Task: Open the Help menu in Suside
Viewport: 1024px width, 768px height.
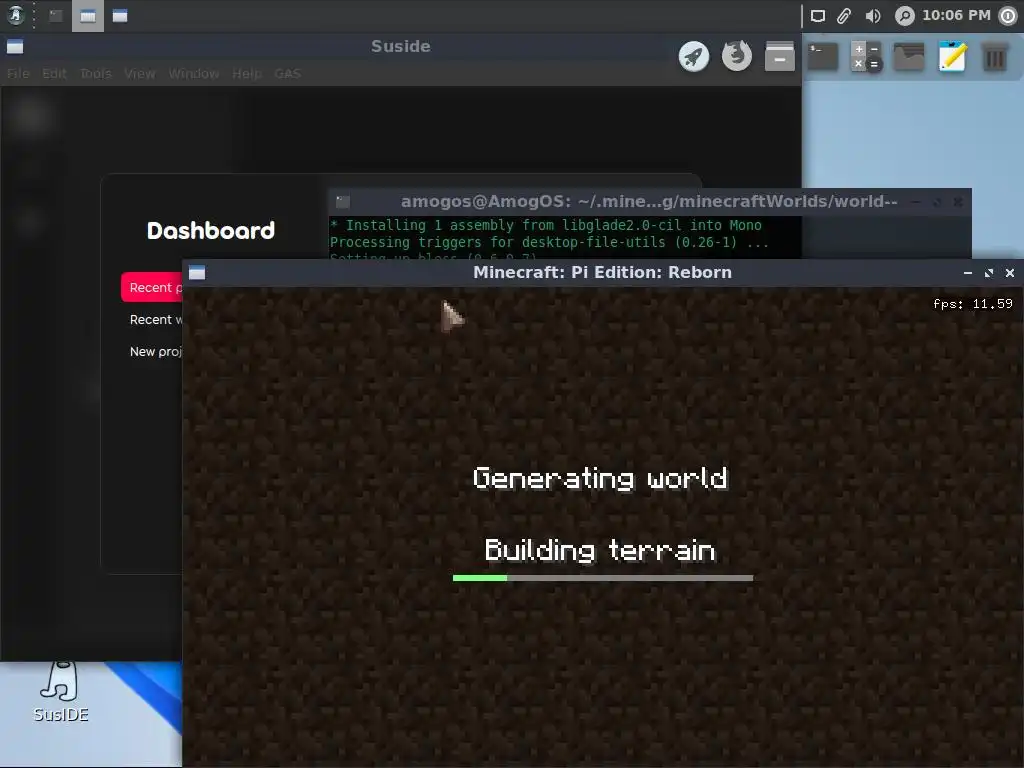Action: tap(247, 74)
